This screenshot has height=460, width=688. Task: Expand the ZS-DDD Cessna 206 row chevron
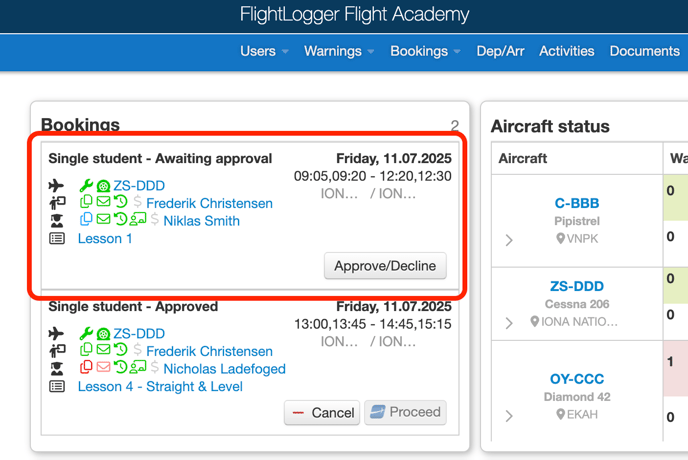tap(509, 323)
